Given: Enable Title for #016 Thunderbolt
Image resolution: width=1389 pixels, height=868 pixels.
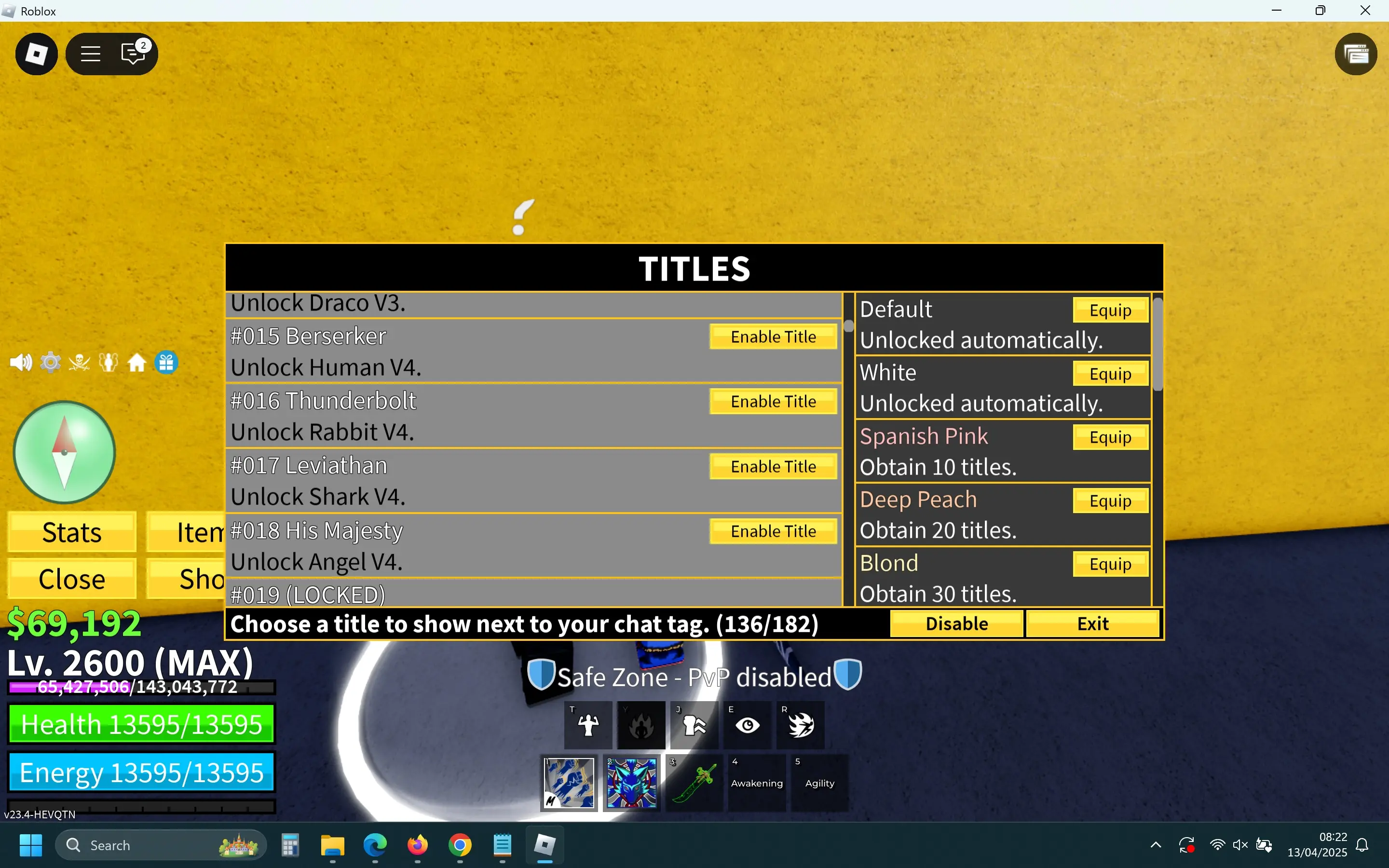Looking at the screenshot, I should click(773, 401).
